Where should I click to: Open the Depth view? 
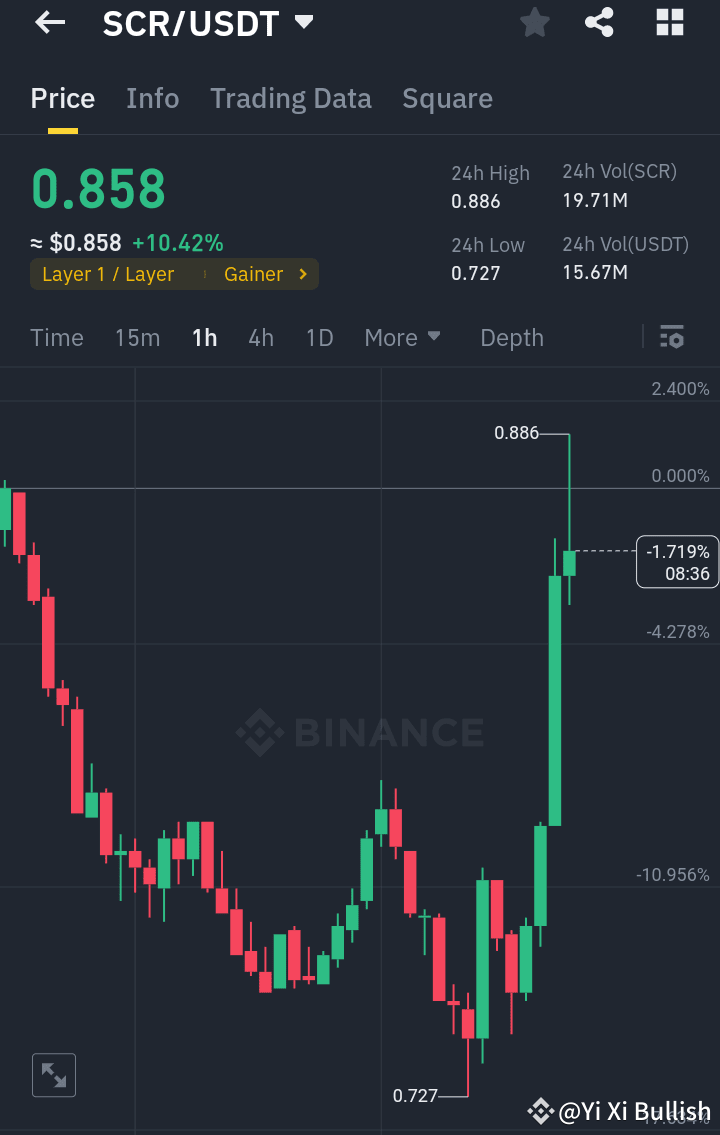tap(511, 338)
